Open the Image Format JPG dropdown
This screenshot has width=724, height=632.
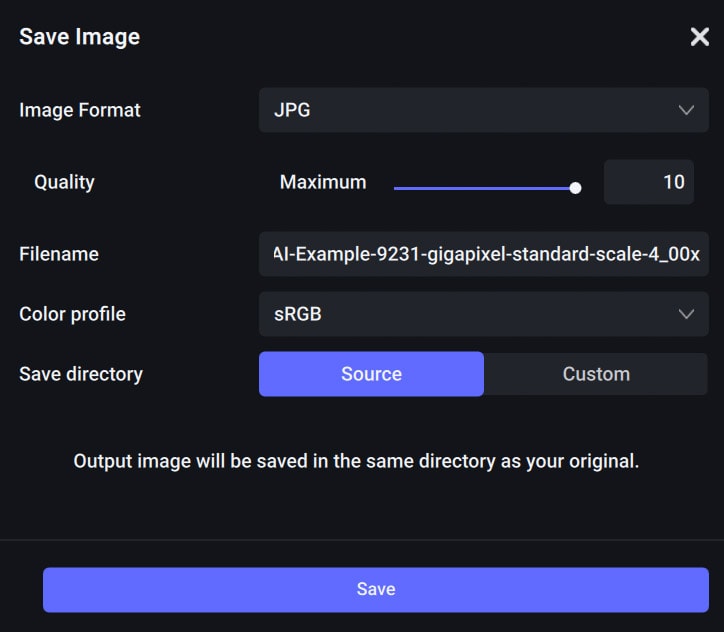click(483, 110)
